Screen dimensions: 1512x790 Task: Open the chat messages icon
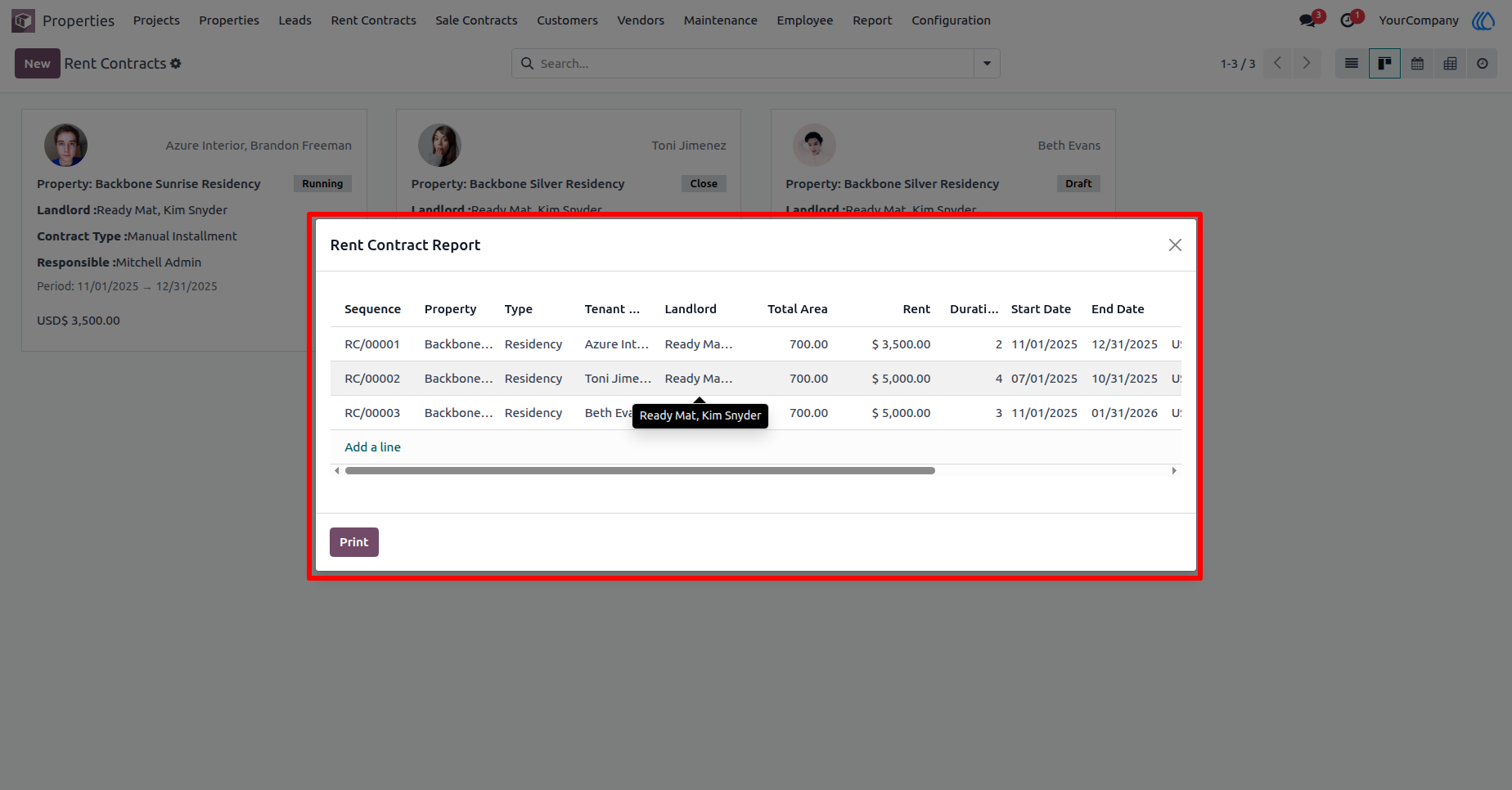pyautogui.click(x=1307, y=20)
